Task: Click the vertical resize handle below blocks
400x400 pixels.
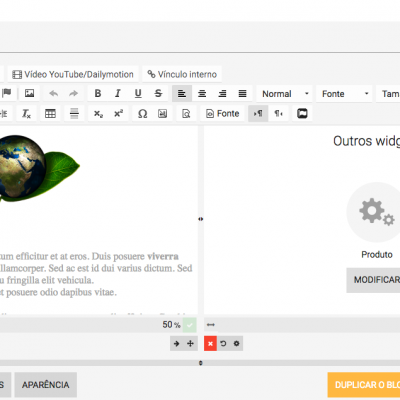Action: pos(201,363)
